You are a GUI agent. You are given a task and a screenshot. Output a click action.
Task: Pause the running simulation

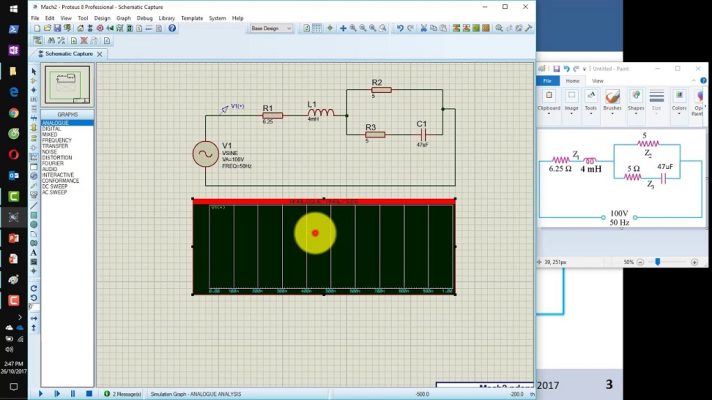click(x=73, y=394)
